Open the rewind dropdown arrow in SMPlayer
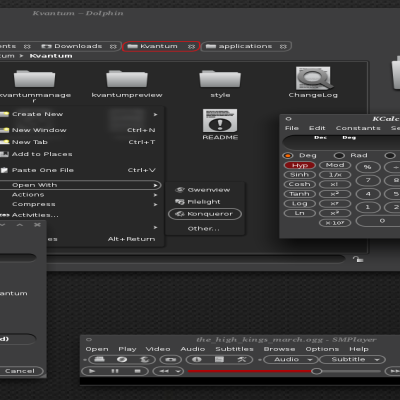This screenshot has height=400, width=400. pyautogui.click(x=178, y=371)
